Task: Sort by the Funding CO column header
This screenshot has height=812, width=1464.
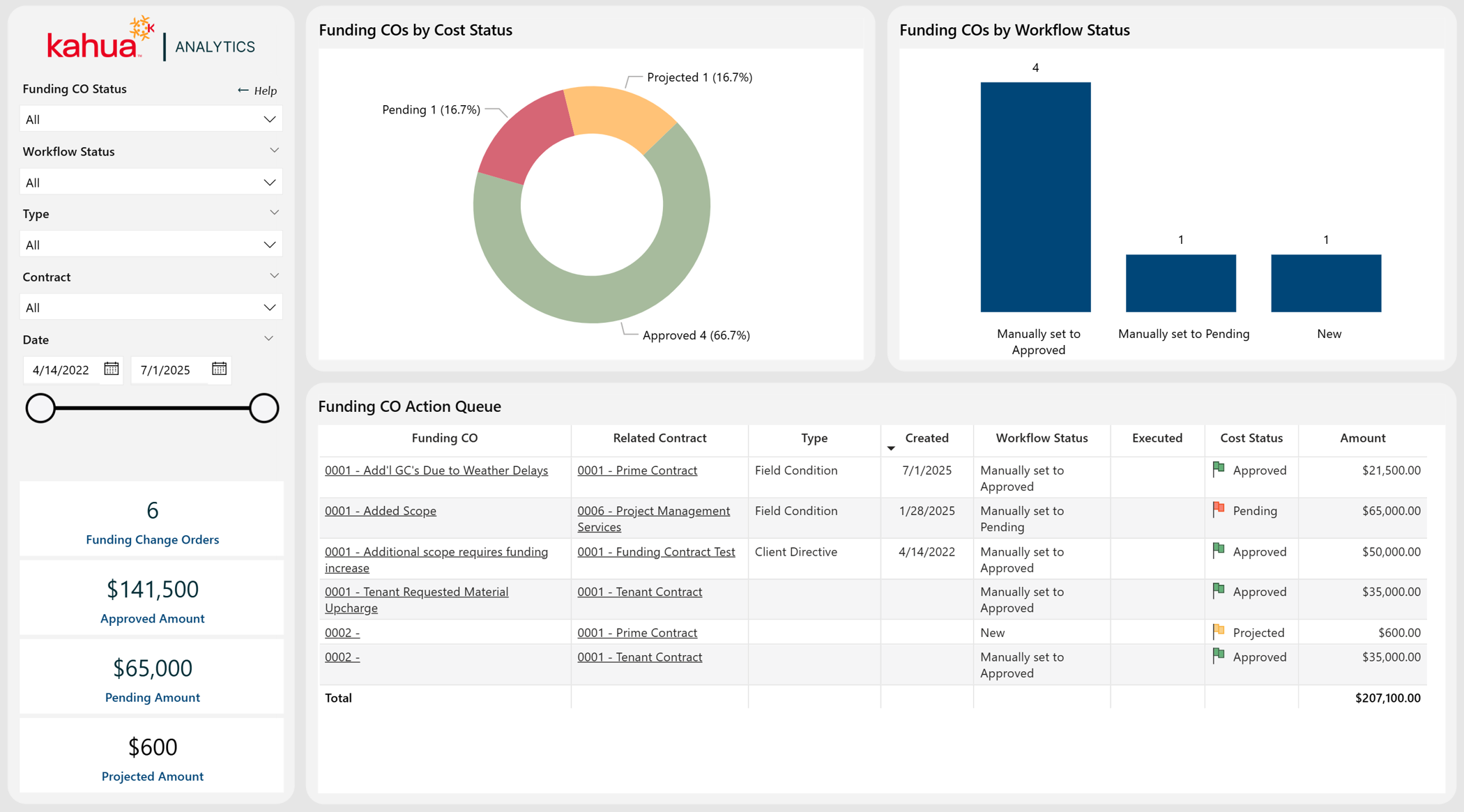Action: [x=445, y=438]
